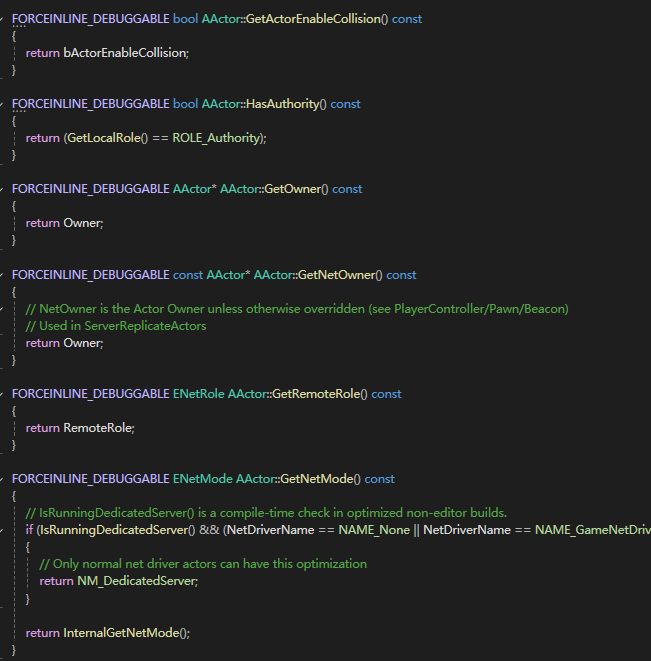Select the NM_DedicatedServer identifier
This screenshot has height=661, width=651.
[x=136, y=581]
